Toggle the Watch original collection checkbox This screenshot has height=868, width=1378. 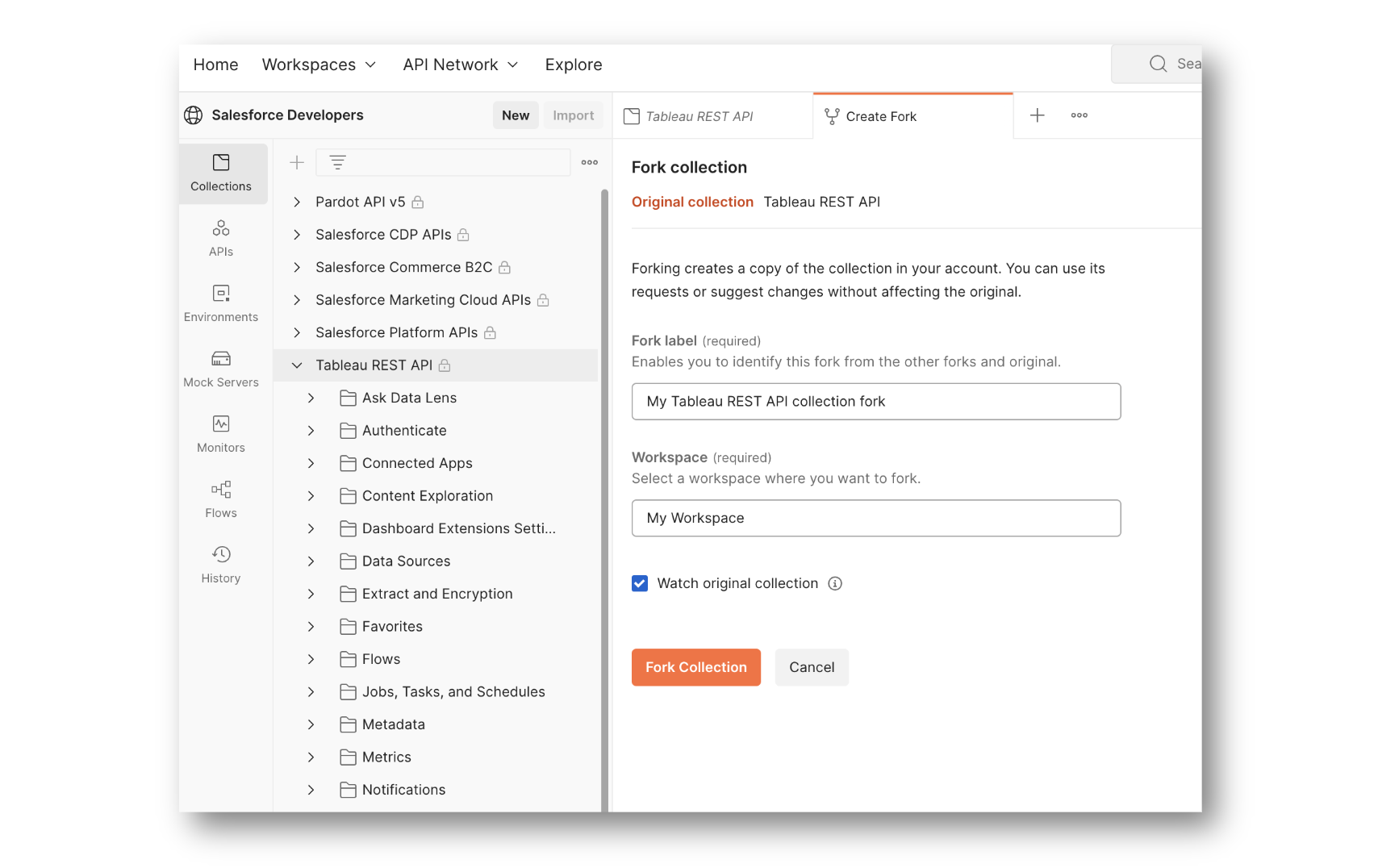[x=640, y=583]
